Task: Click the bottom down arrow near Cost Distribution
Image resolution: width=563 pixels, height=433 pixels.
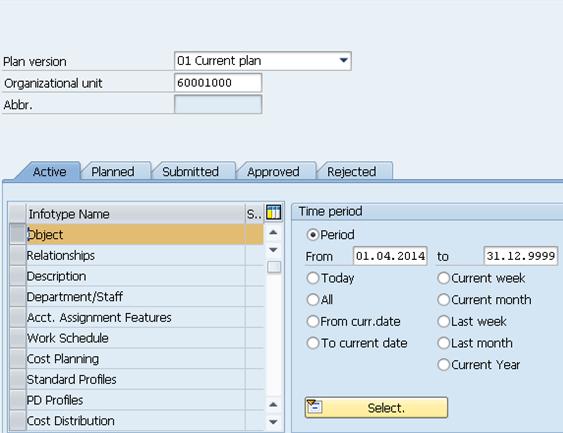Action: (273, 422)
